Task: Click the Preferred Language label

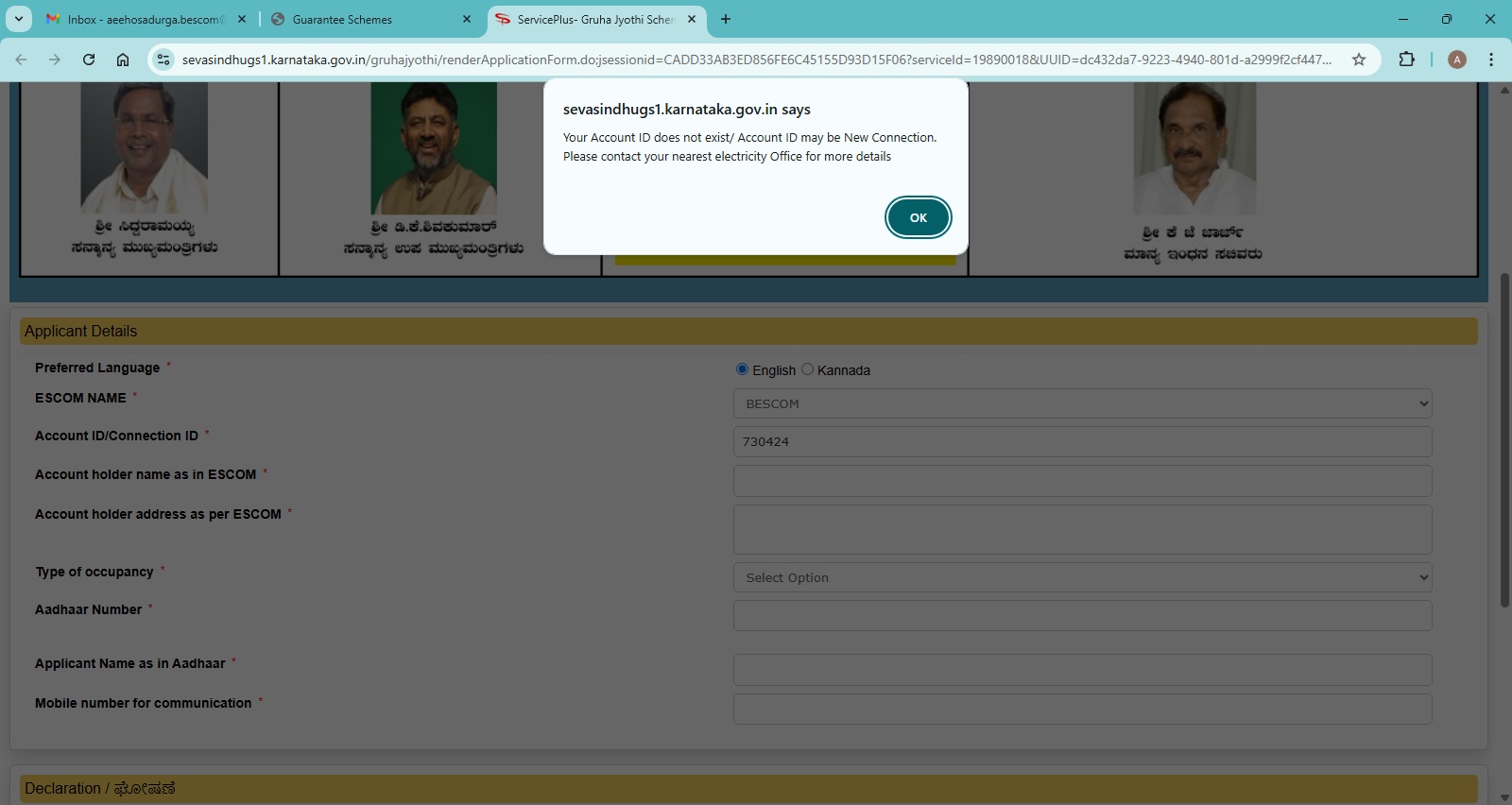Action: pyautogui.click(x=97, y=368)
